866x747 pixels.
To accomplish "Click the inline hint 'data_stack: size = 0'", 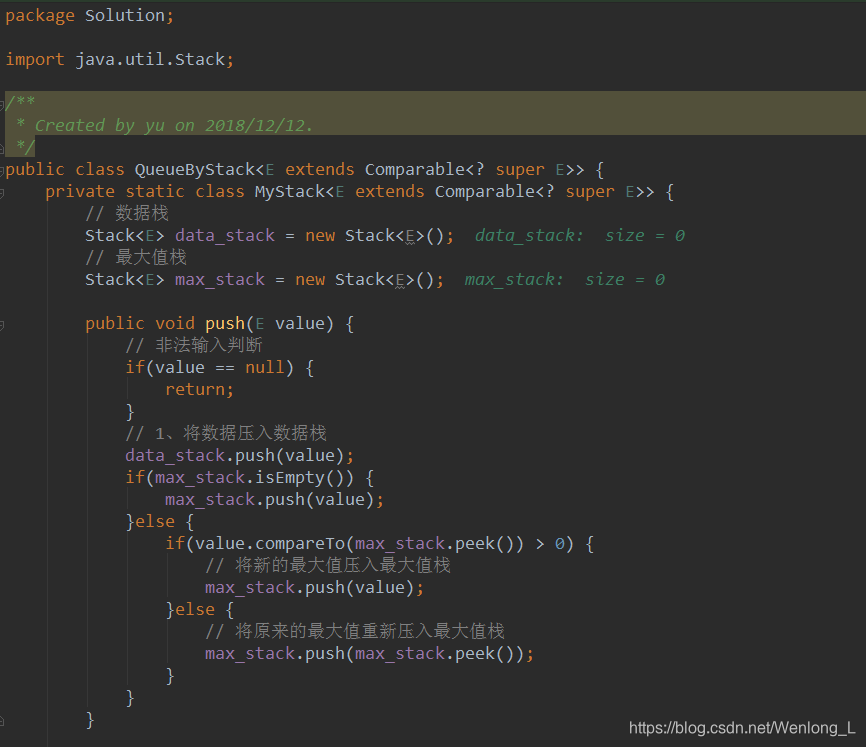I will pos(580,236).
